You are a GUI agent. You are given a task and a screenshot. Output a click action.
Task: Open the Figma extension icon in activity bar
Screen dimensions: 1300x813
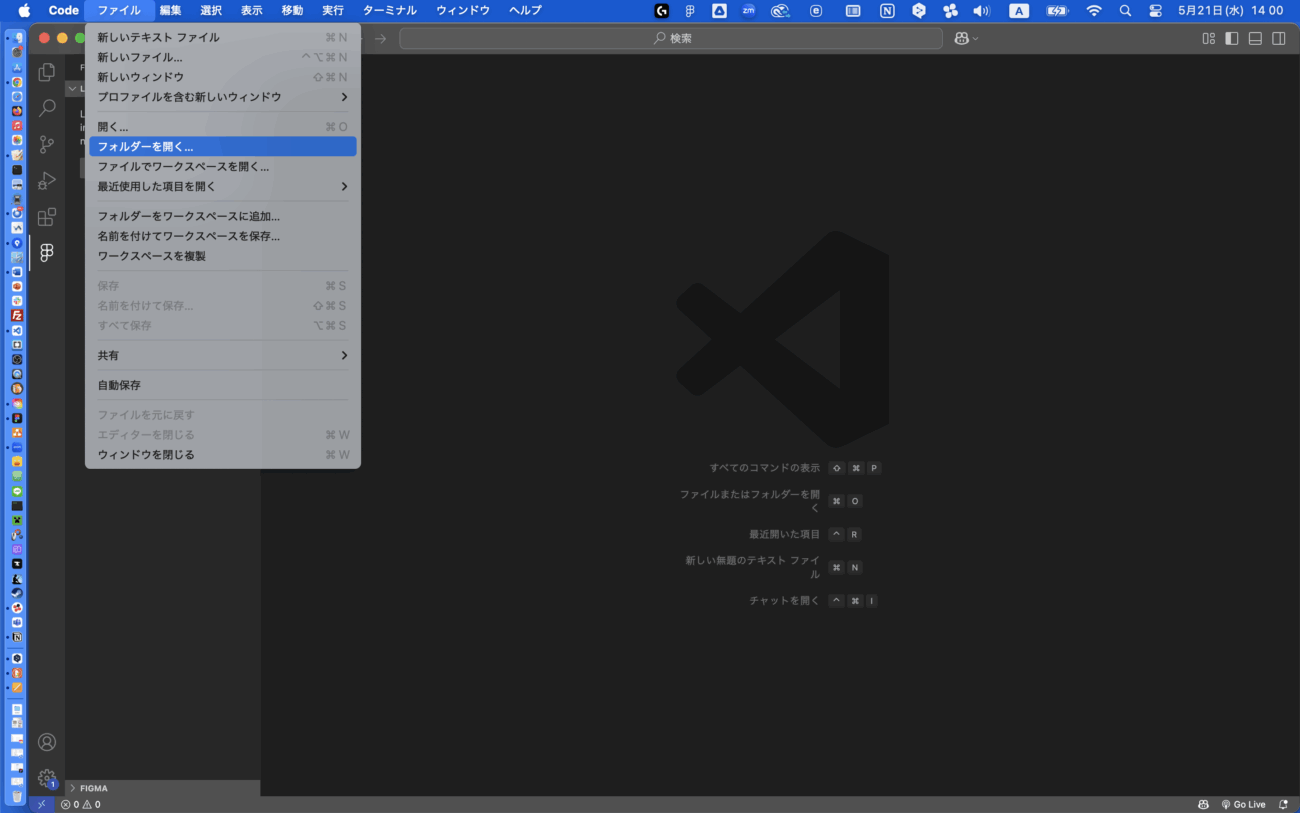click(46, 253)
